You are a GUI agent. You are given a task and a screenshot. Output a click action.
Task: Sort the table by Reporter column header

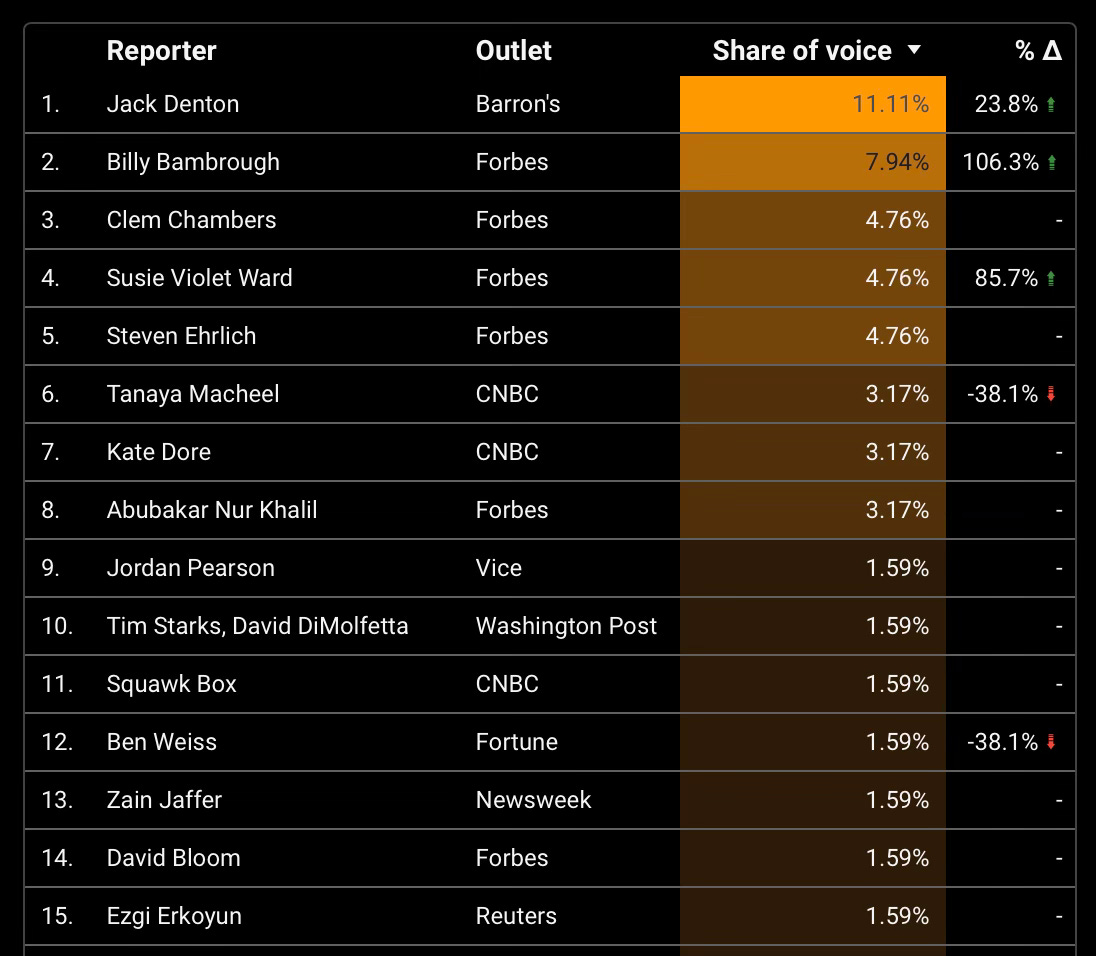tap(161, 51)
